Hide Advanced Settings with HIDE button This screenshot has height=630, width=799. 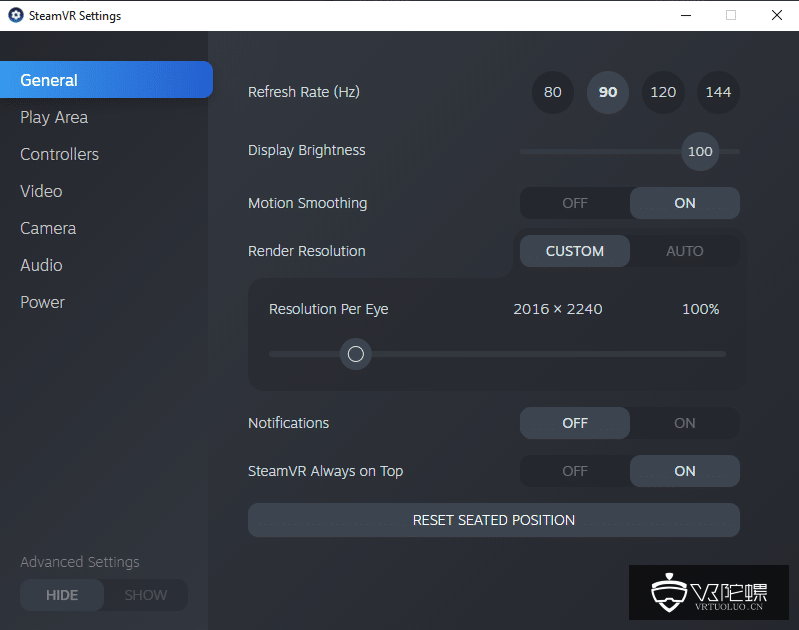62,595
